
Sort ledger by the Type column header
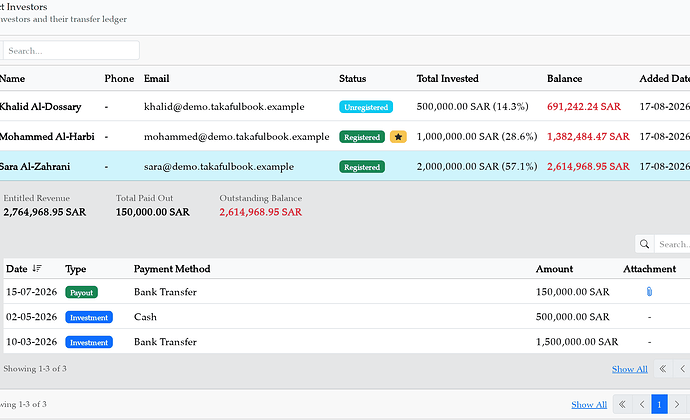76,269
